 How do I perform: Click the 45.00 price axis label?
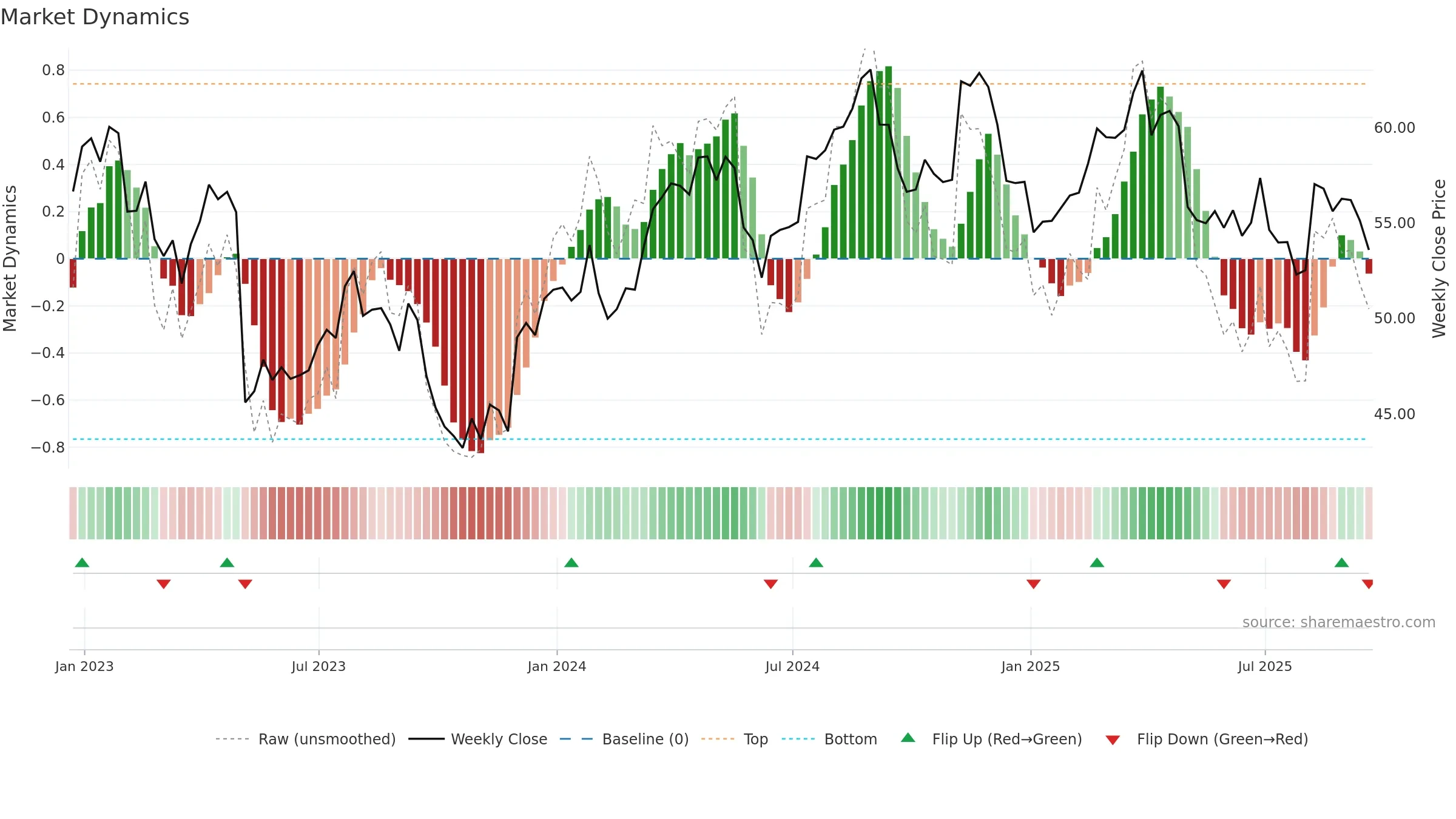click(1395, 414)
